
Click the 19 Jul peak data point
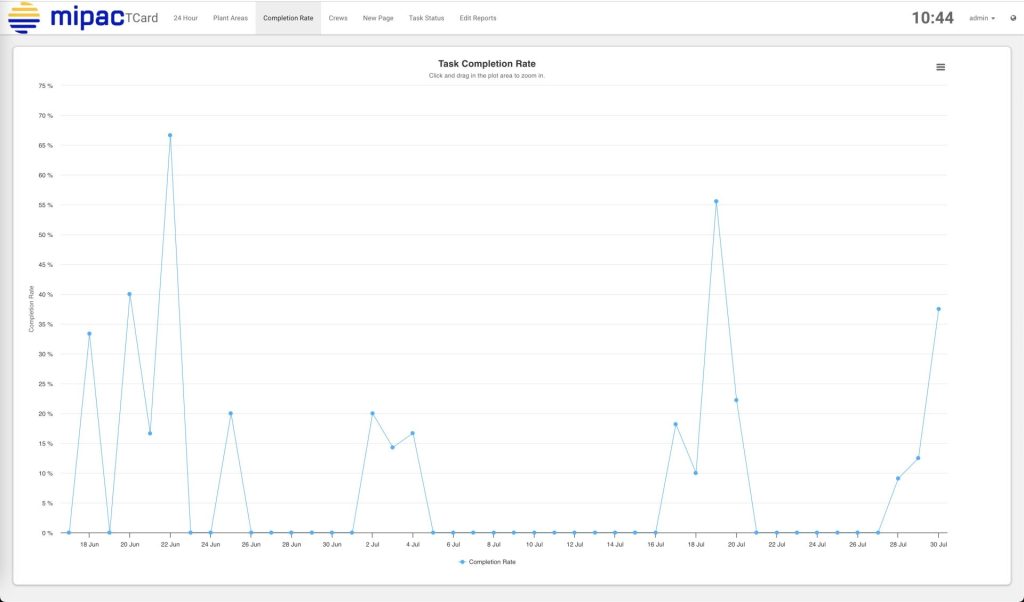pyautogui.click(x=716, y=201)
